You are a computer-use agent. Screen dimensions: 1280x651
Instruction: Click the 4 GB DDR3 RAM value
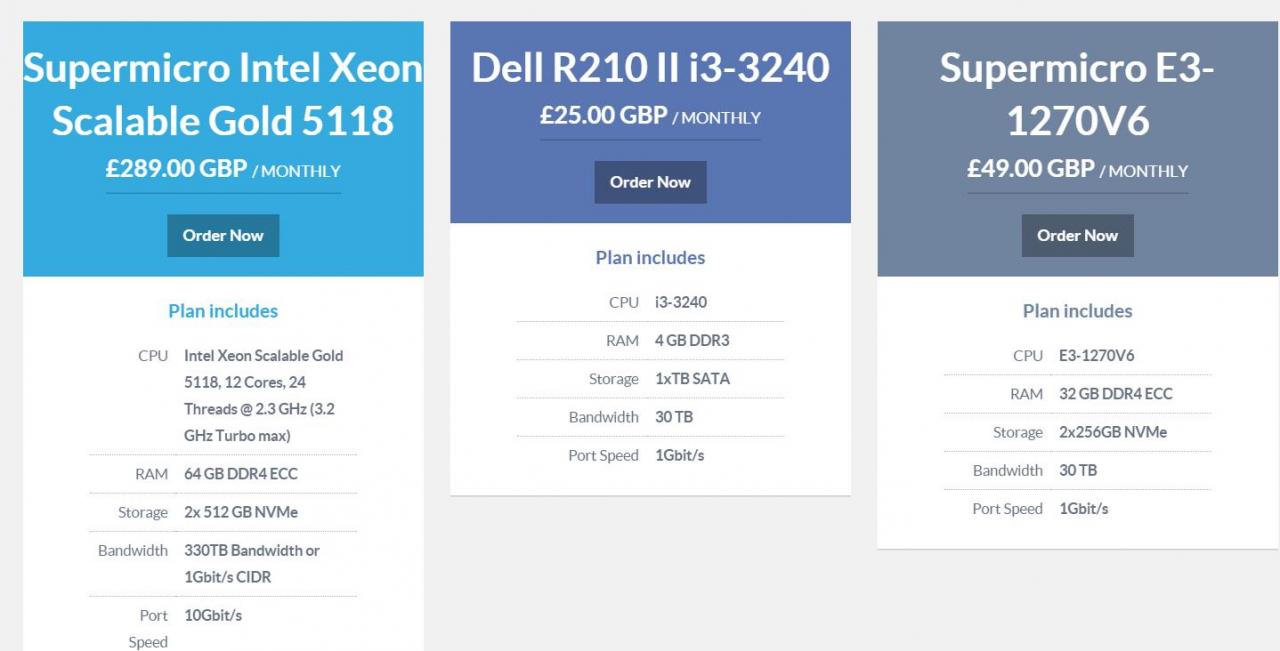(692, 340)
